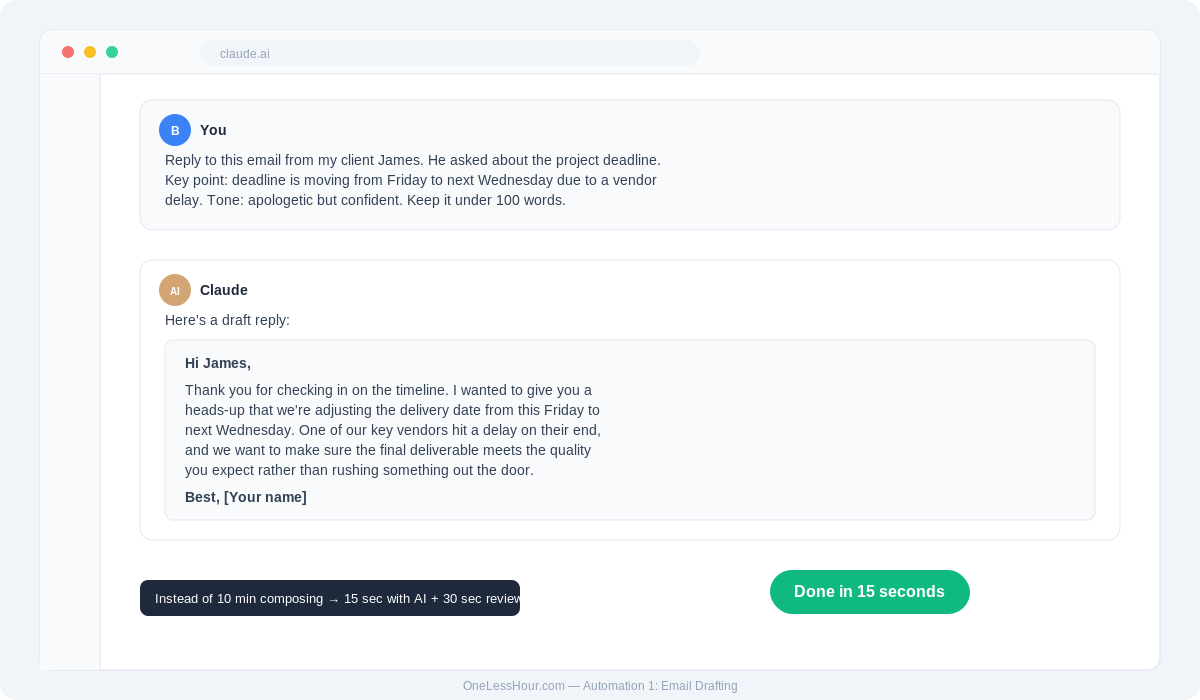
Task: Click line 'Reply to this email from my client James'
Action: point(413,160)
